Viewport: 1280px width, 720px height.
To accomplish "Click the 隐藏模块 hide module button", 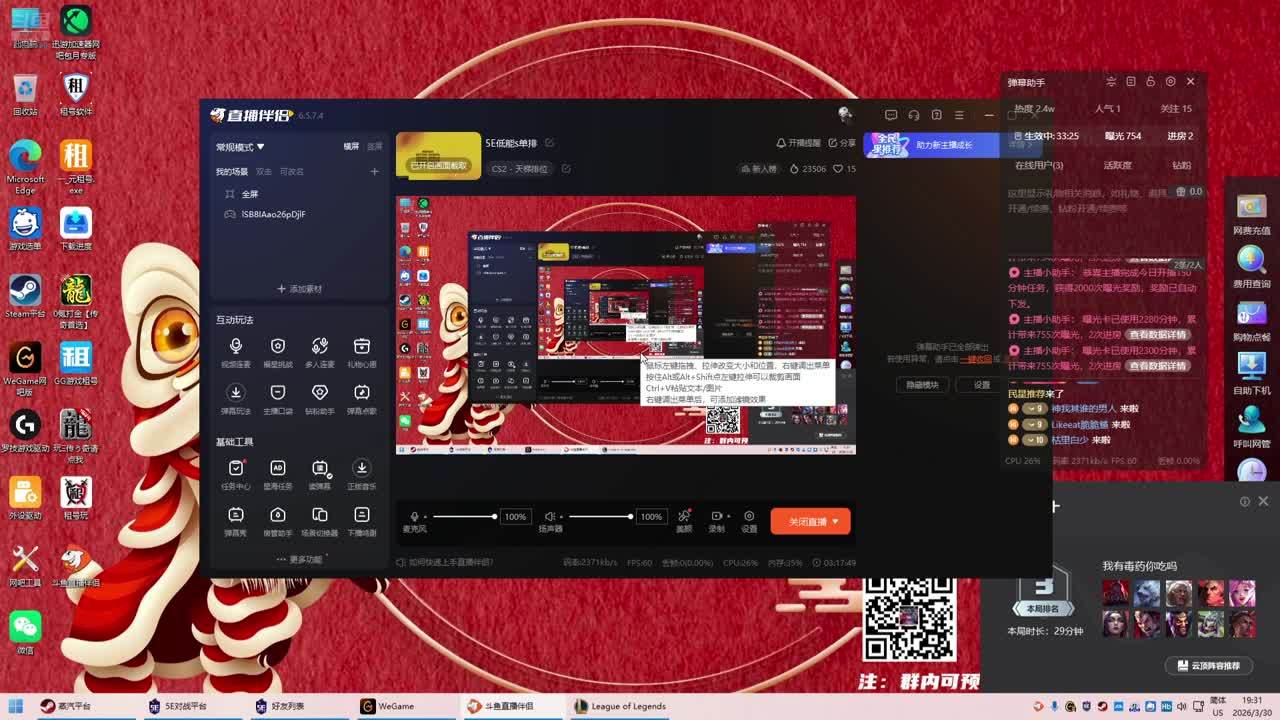I will tap(922, 385).
